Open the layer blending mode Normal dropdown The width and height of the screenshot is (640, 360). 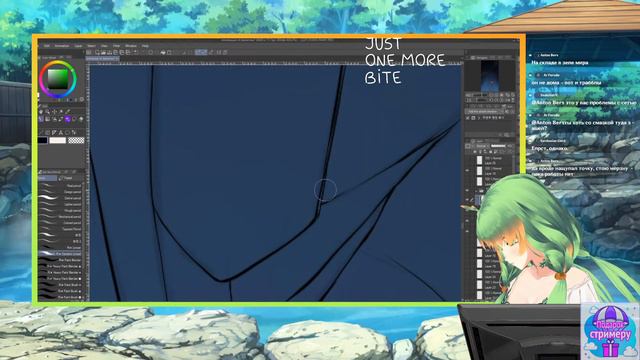pos(482,146)
